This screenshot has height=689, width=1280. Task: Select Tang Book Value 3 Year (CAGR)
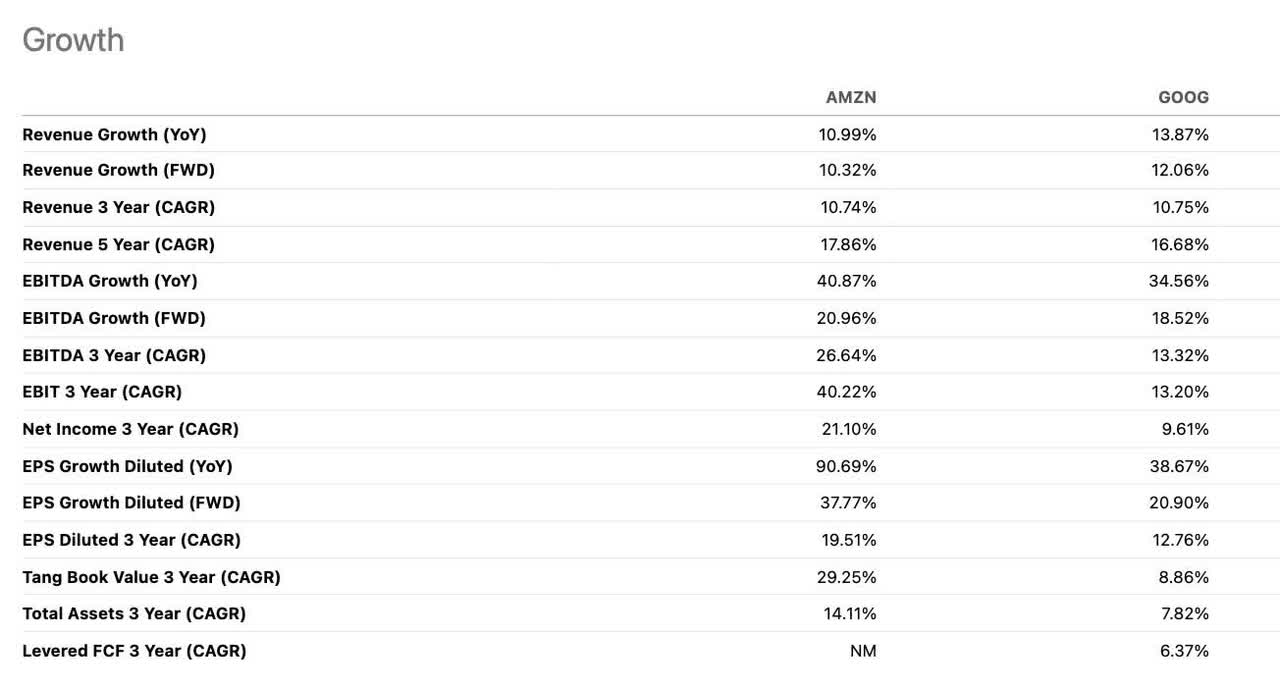click(x=151, y=577)
